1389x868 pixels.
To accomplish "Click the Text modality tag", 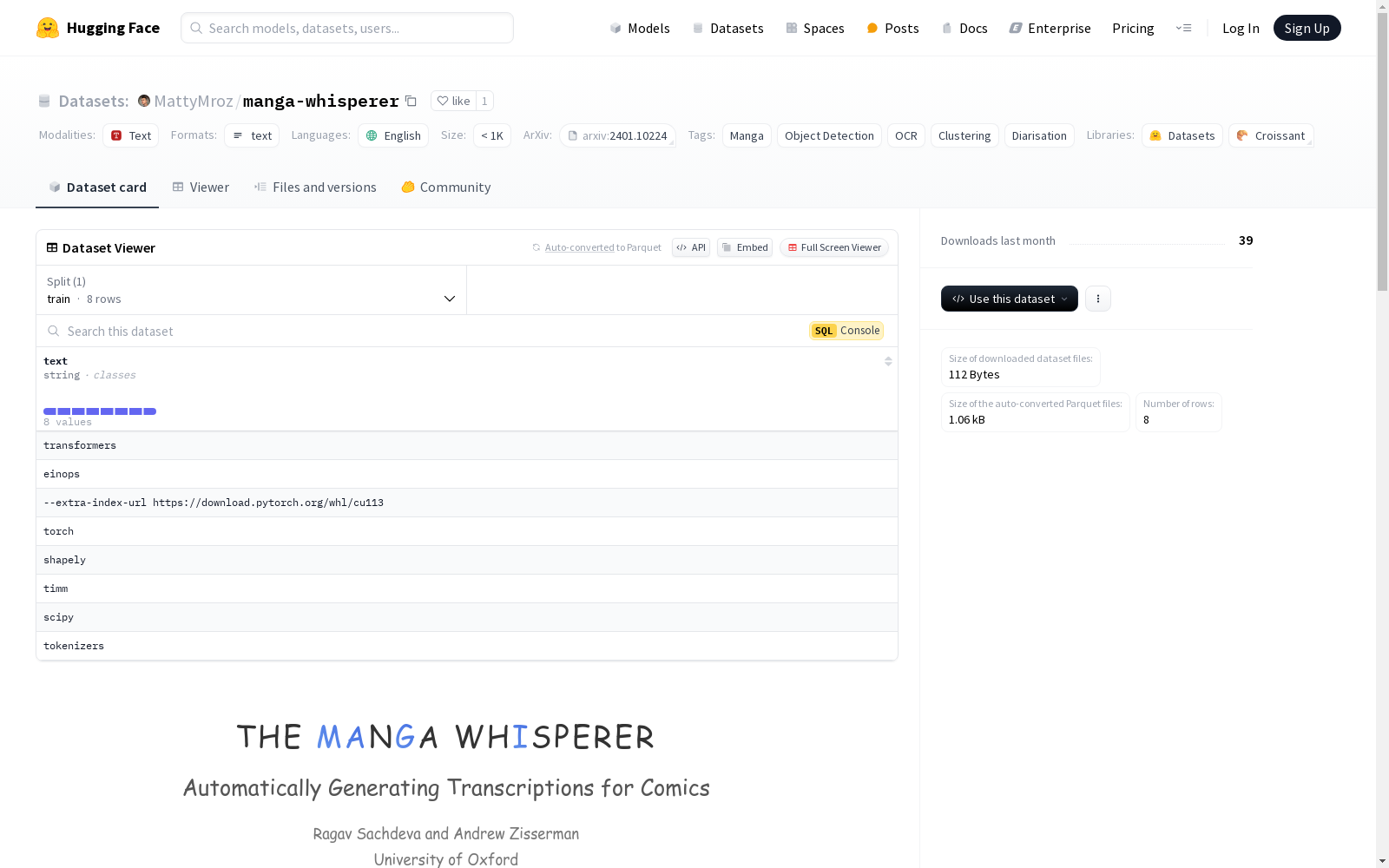I will point(131,135).
